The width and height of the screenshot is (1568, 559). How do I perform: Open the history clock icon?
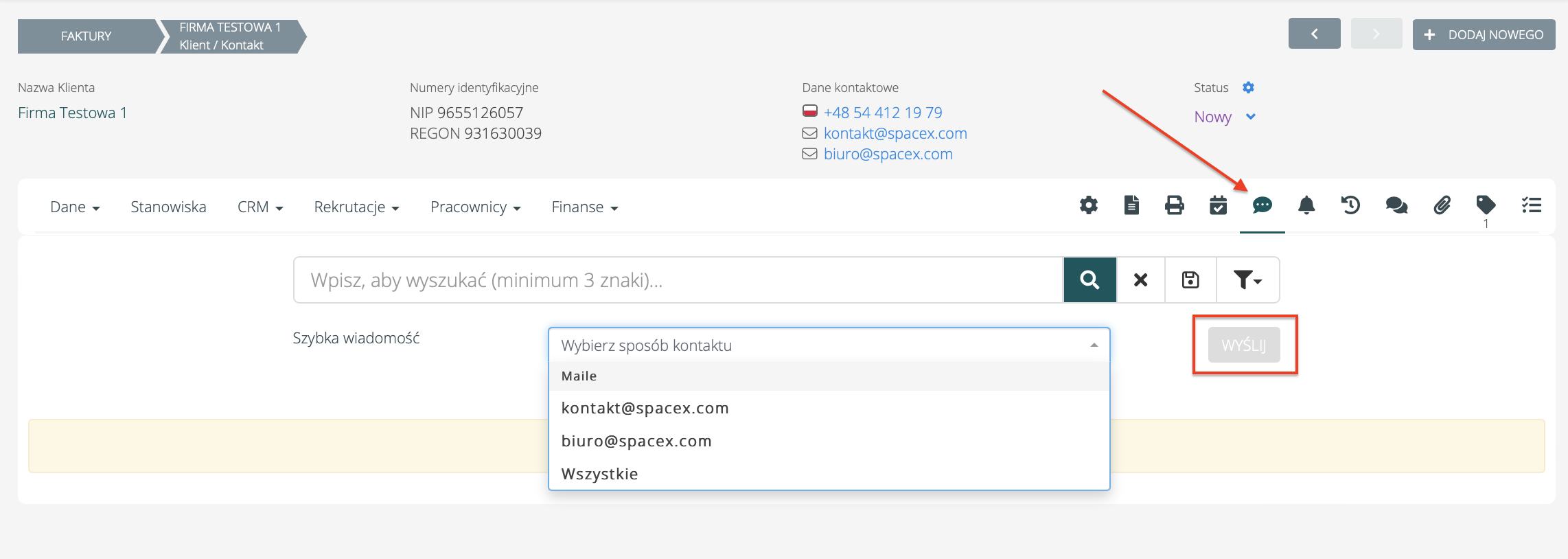coord(1350,205)
